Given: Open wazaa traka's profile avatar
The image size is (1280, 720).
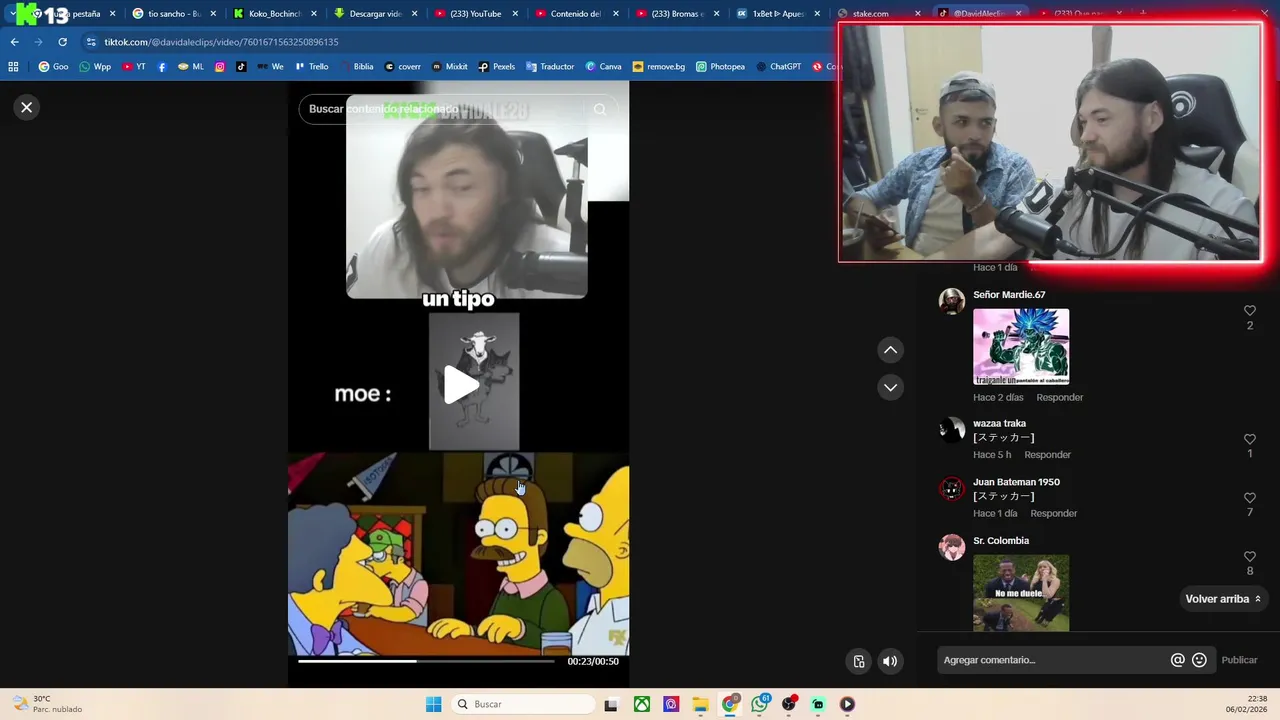Looking at the screenshot, I should [952, 430].
